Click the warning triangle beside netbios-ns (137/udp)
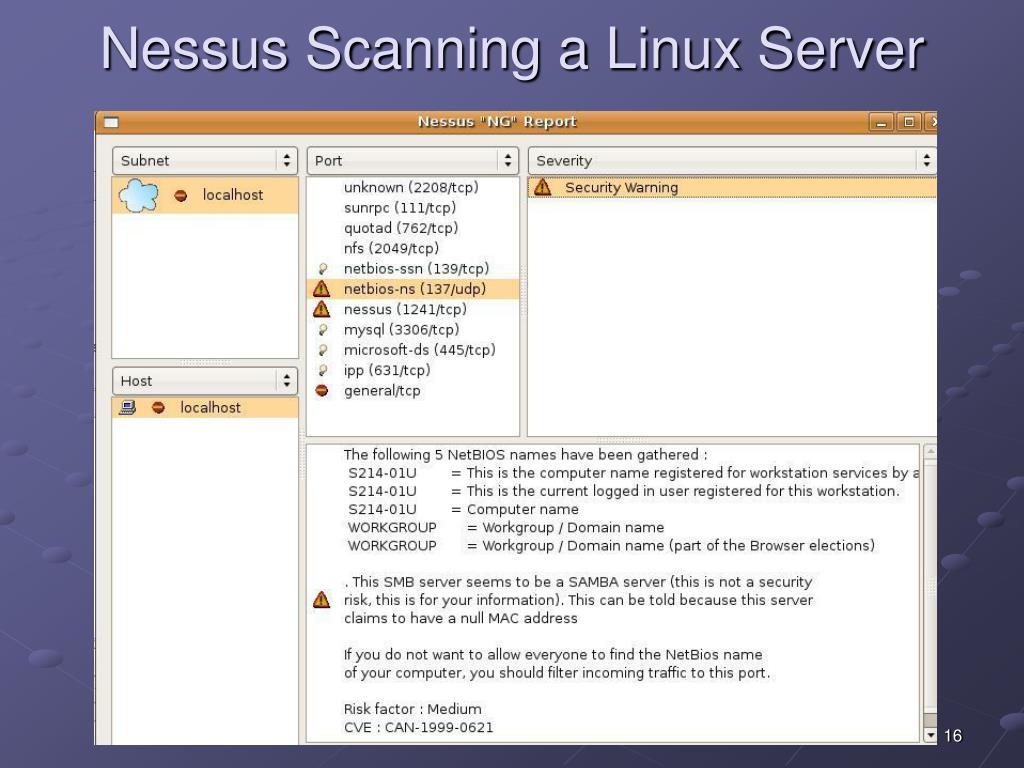1024x768 pixels. coord(321,289)
